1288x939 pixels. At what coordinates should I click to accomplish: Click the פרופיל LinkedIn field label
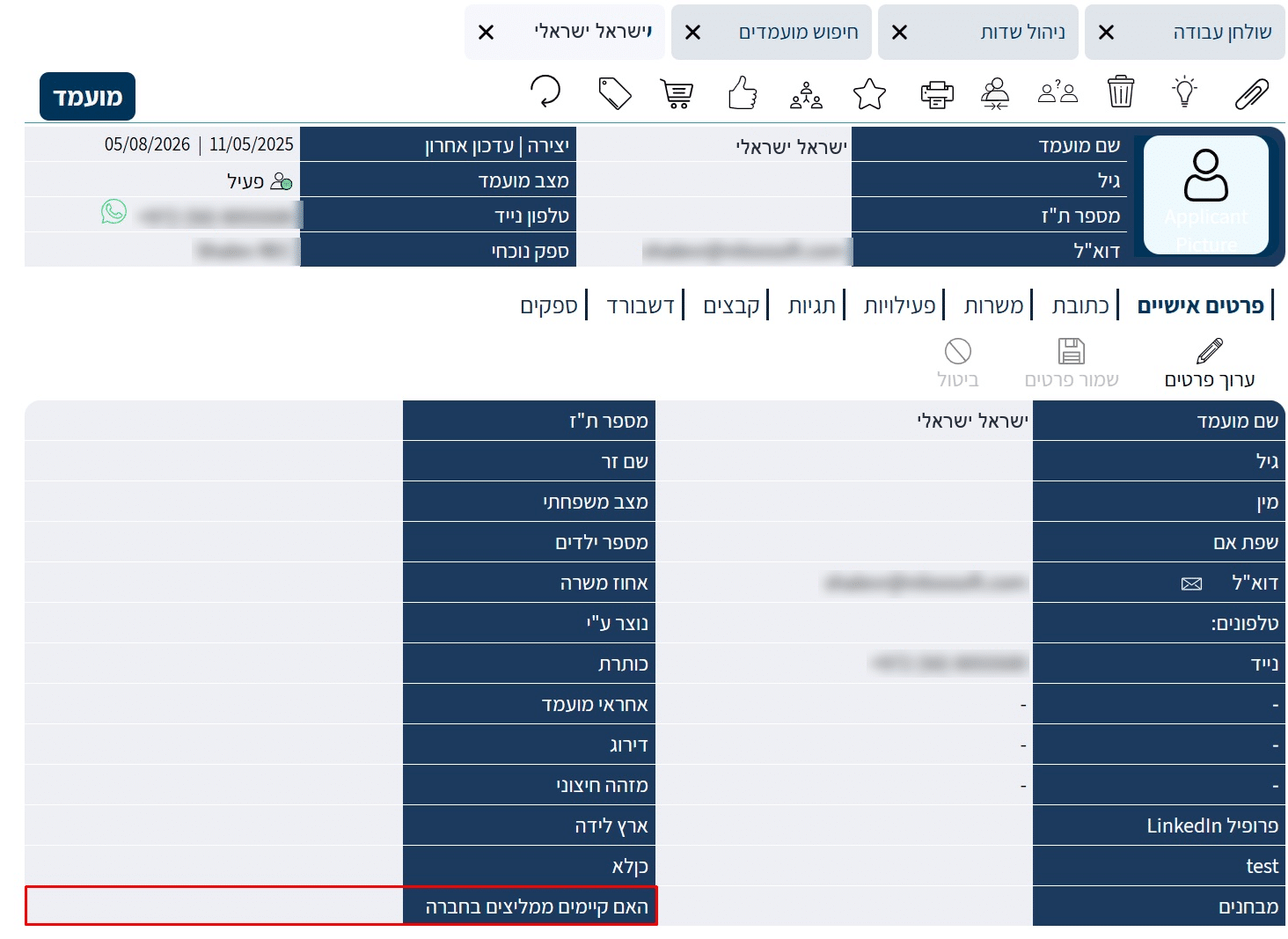(1212, 825)
